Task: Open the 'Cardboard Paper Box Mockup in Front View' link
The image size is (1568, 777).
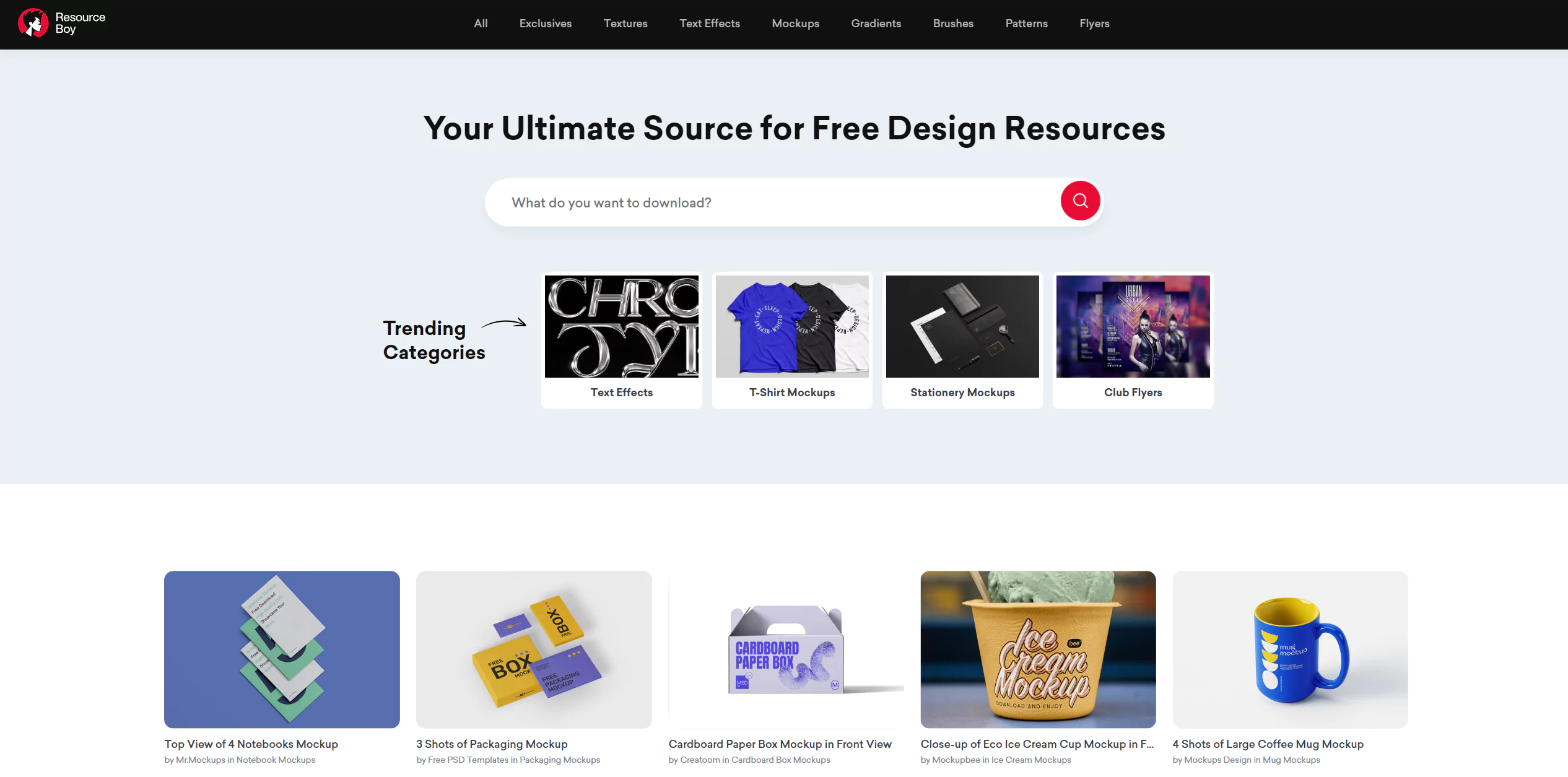Action: [780, 744]
